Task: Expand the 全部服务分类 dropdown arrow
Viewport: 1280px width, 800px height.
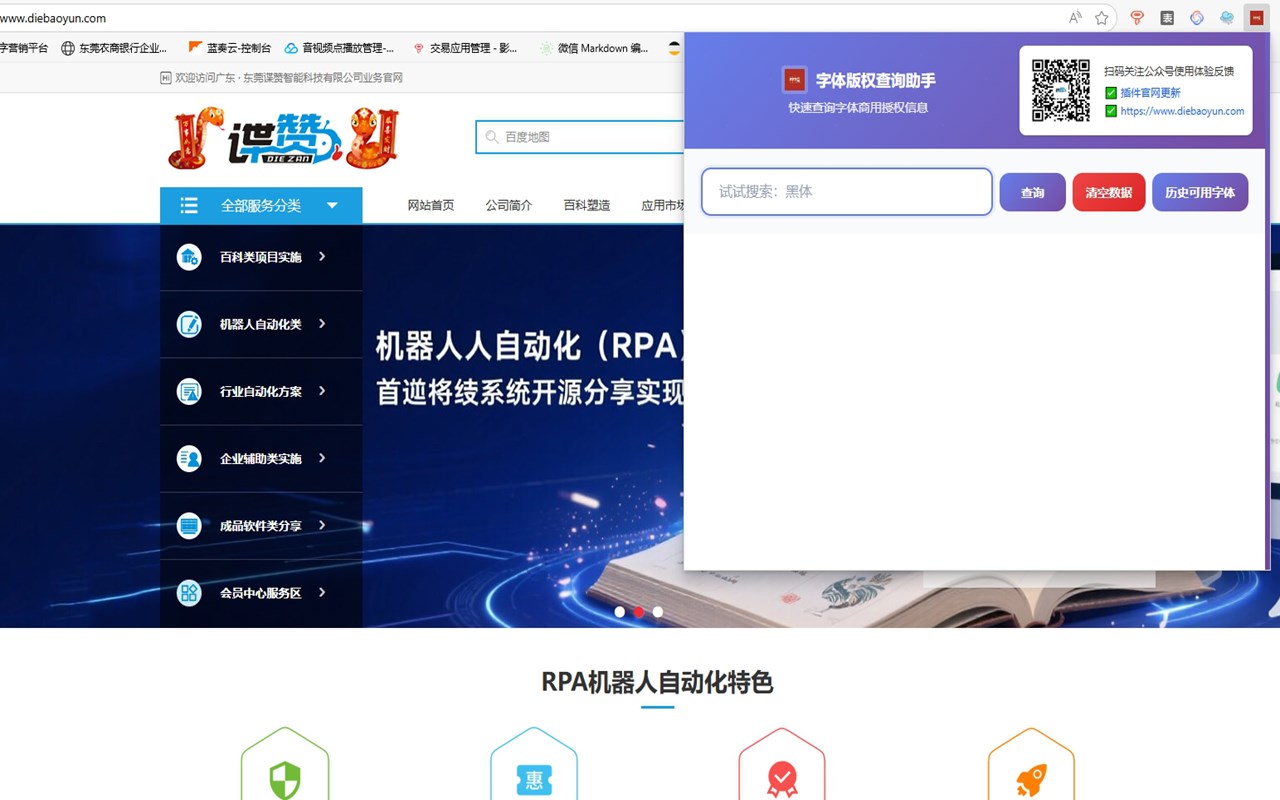Action: coord(332,205)
